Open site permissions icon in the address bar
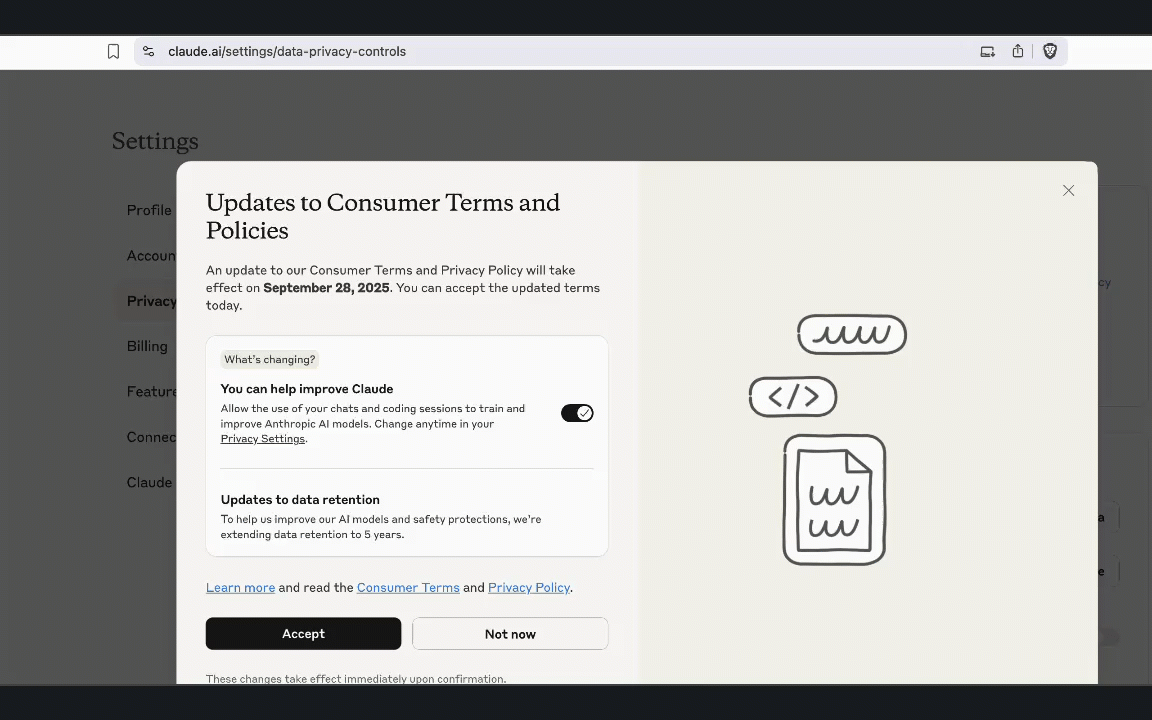 coord(148,51)
